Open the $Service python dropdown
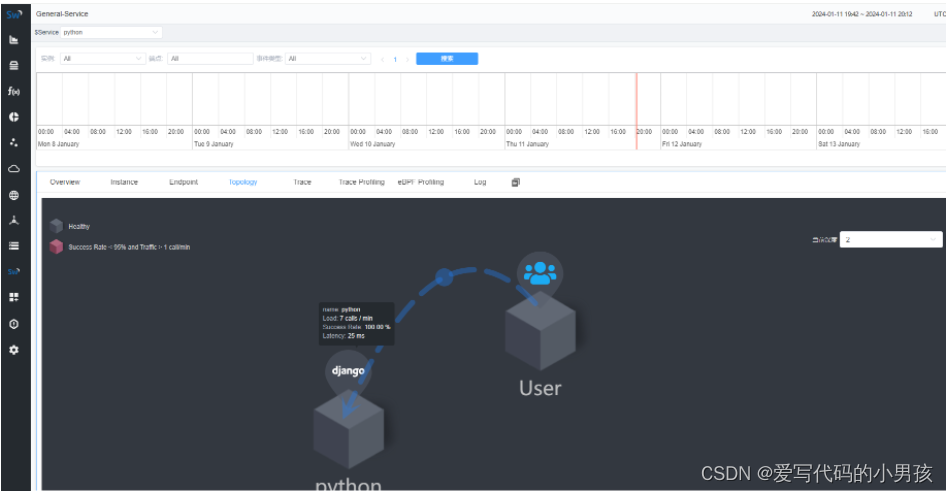 point(111,32)
